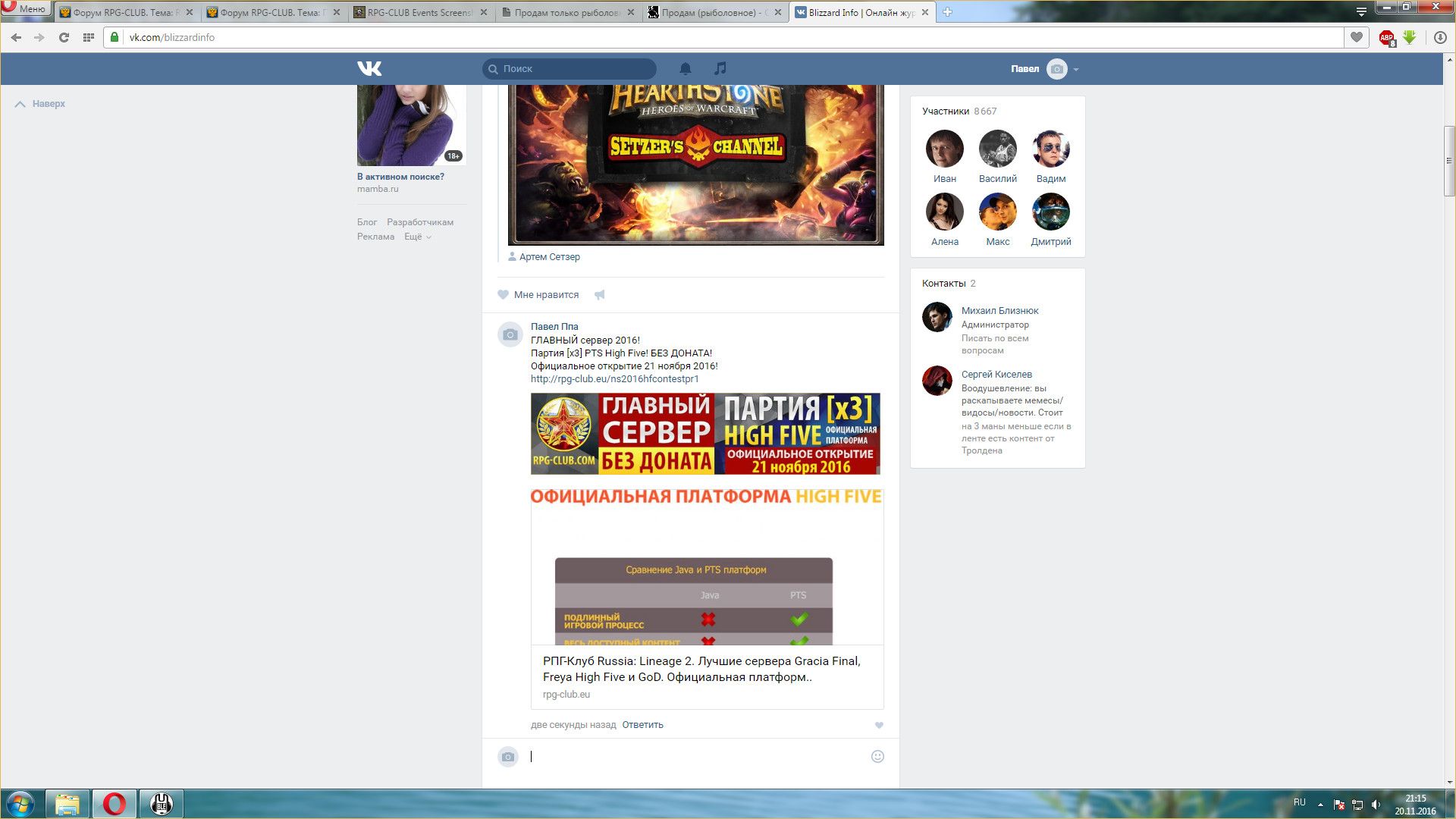This screenshot has width=1456, height=819.
Task: Open member Дмитрий's avatar
Action: coord(1051,211)
